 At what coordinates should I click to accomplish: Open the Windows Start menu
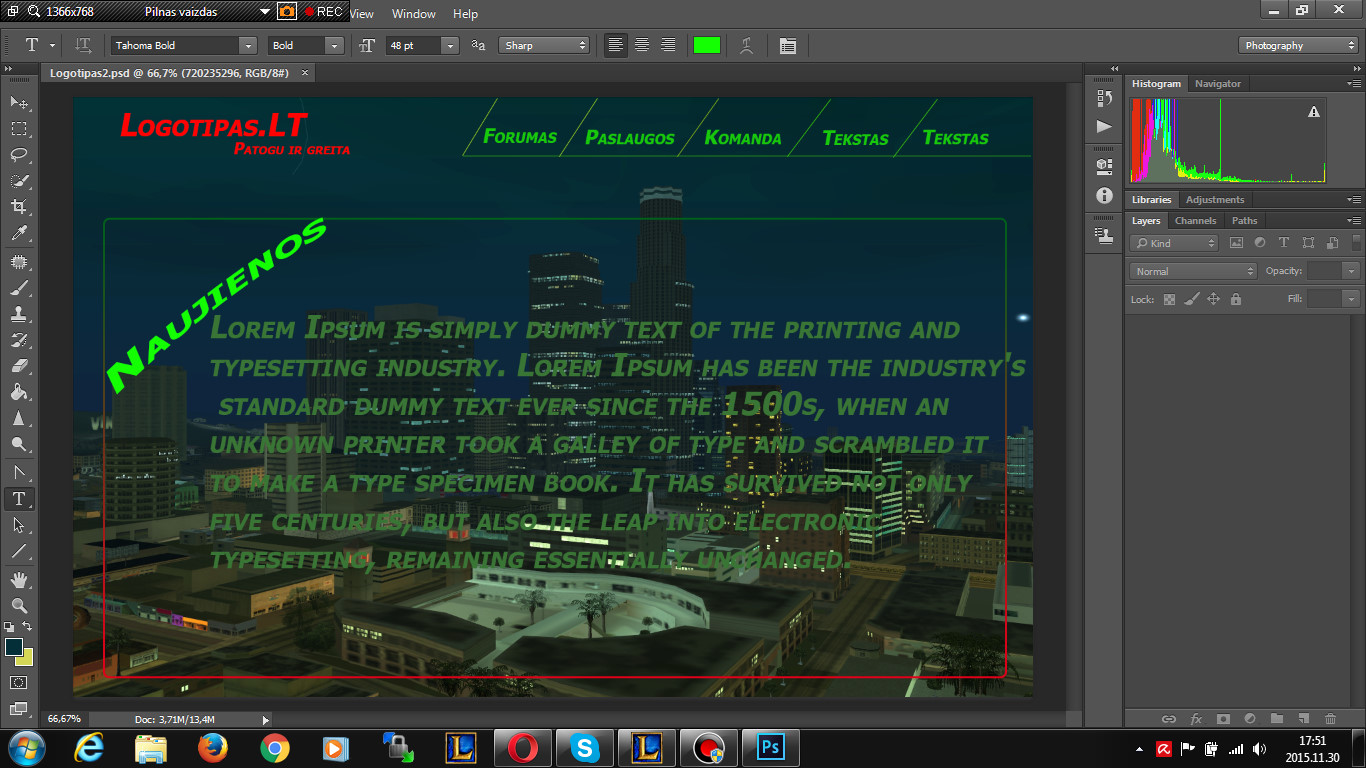pyautogui.click(x=26, y=747)
